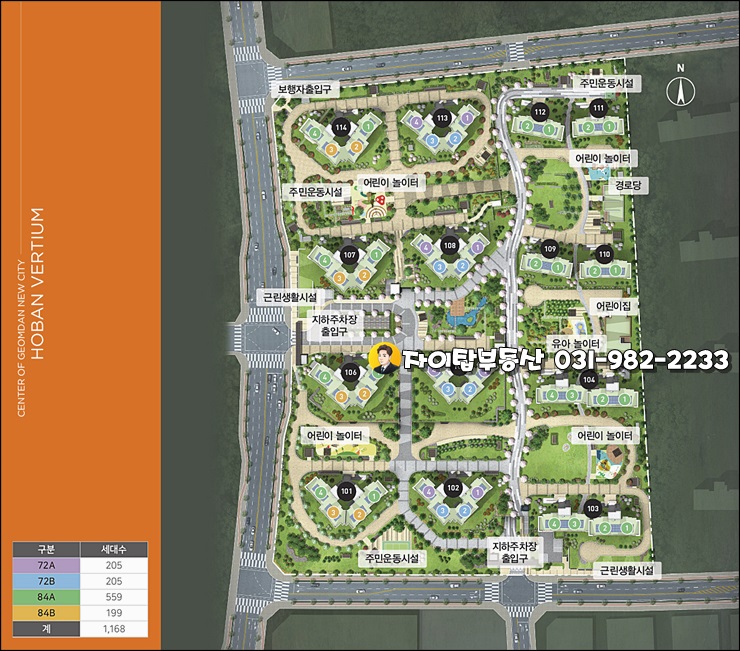This screenshot has height=651, width=740.
Task: Select the building 103 marker
Action: point(593,508)
